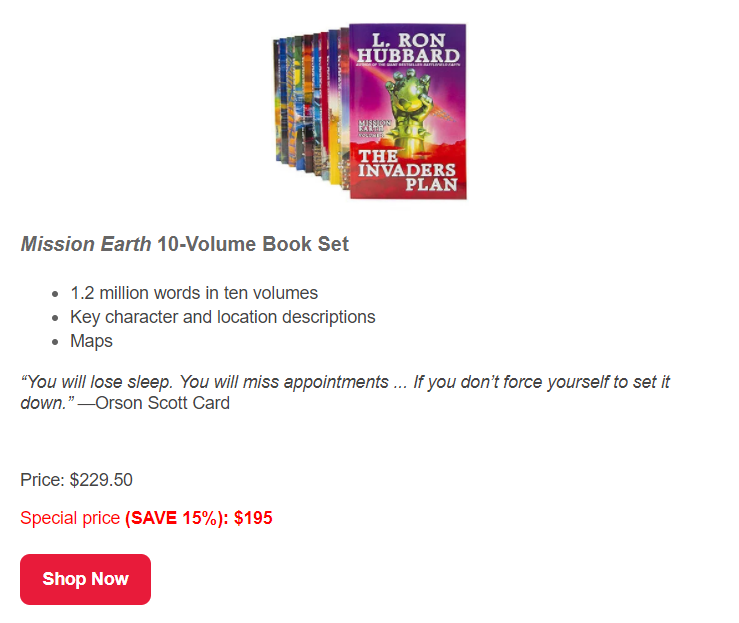The image size is (739, 623).
Task: Click the $195 special price amount
Action: pos(253,518)
